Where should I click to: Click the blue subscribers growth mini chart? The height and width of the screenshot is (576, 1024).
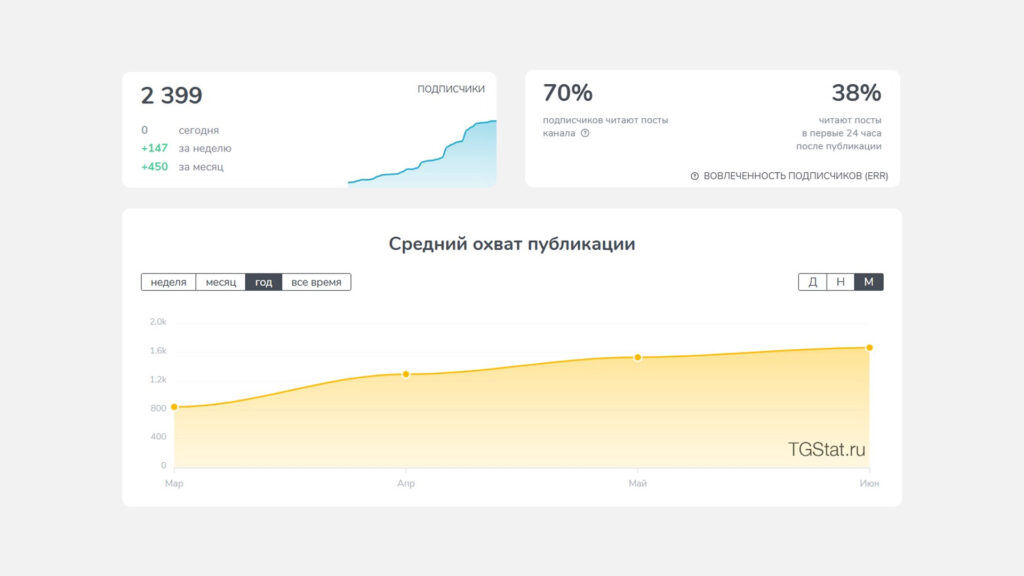(x=422, y=154)
